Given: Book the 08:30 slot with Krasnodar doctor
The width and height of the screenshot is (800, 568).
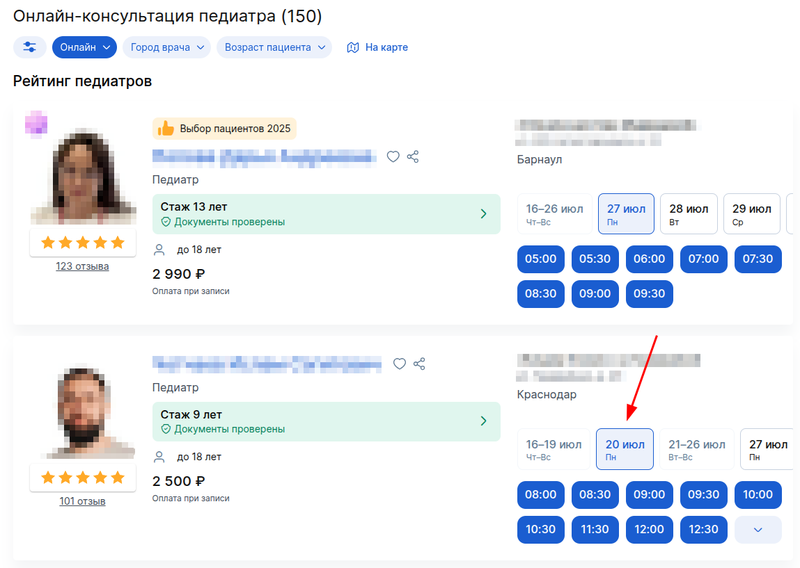Looking at the screenshot, I should [x=595, y=495].
